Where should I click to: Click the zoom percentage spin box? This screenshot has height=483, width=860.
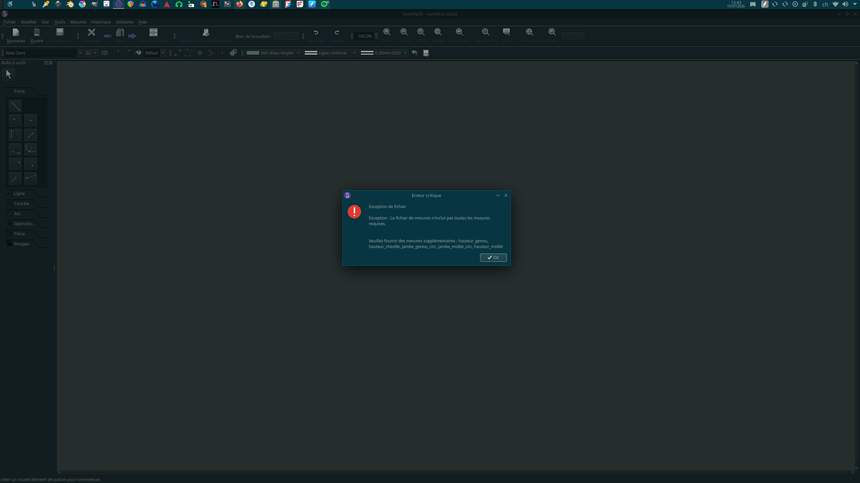click(367, 36)
